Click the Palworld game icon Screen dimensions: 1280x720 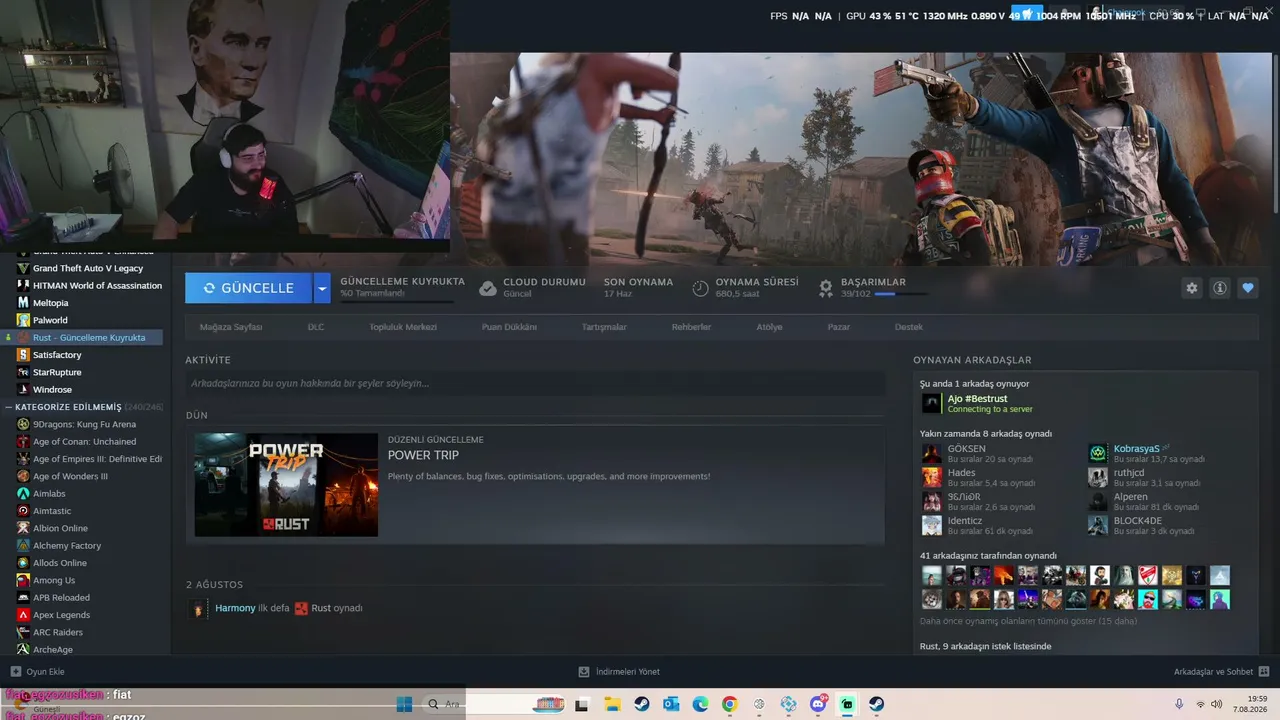coord(23,320)
